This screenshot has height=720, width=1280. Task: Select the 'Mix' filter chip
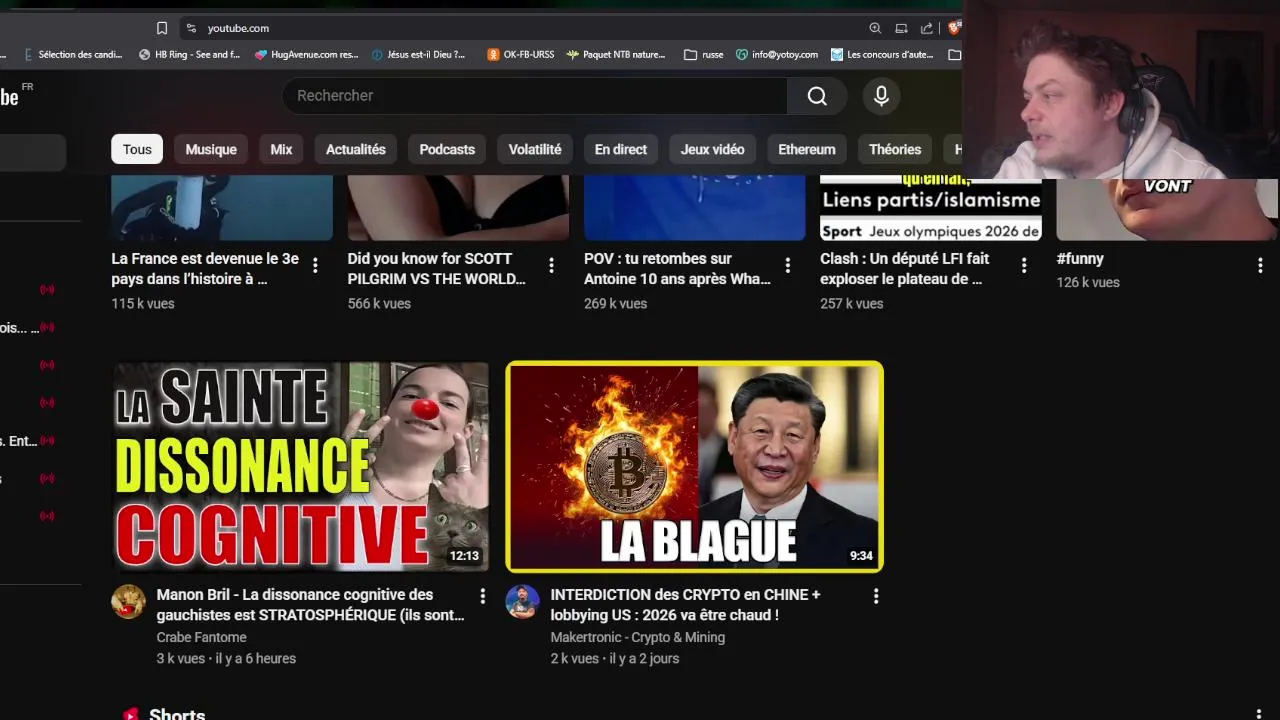pyautogui.click(x=281, y=149)
